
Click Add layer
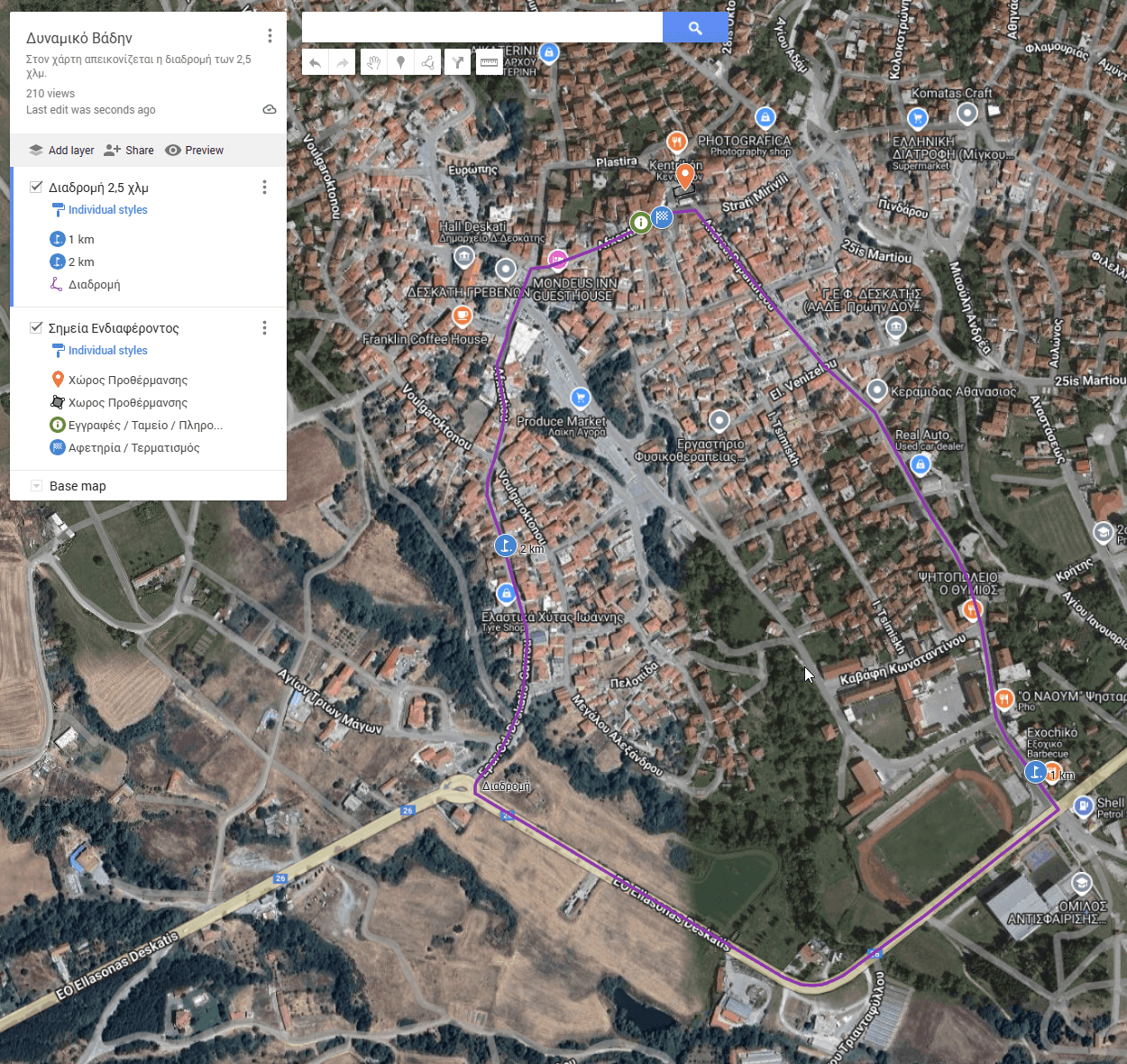[61, 151]
